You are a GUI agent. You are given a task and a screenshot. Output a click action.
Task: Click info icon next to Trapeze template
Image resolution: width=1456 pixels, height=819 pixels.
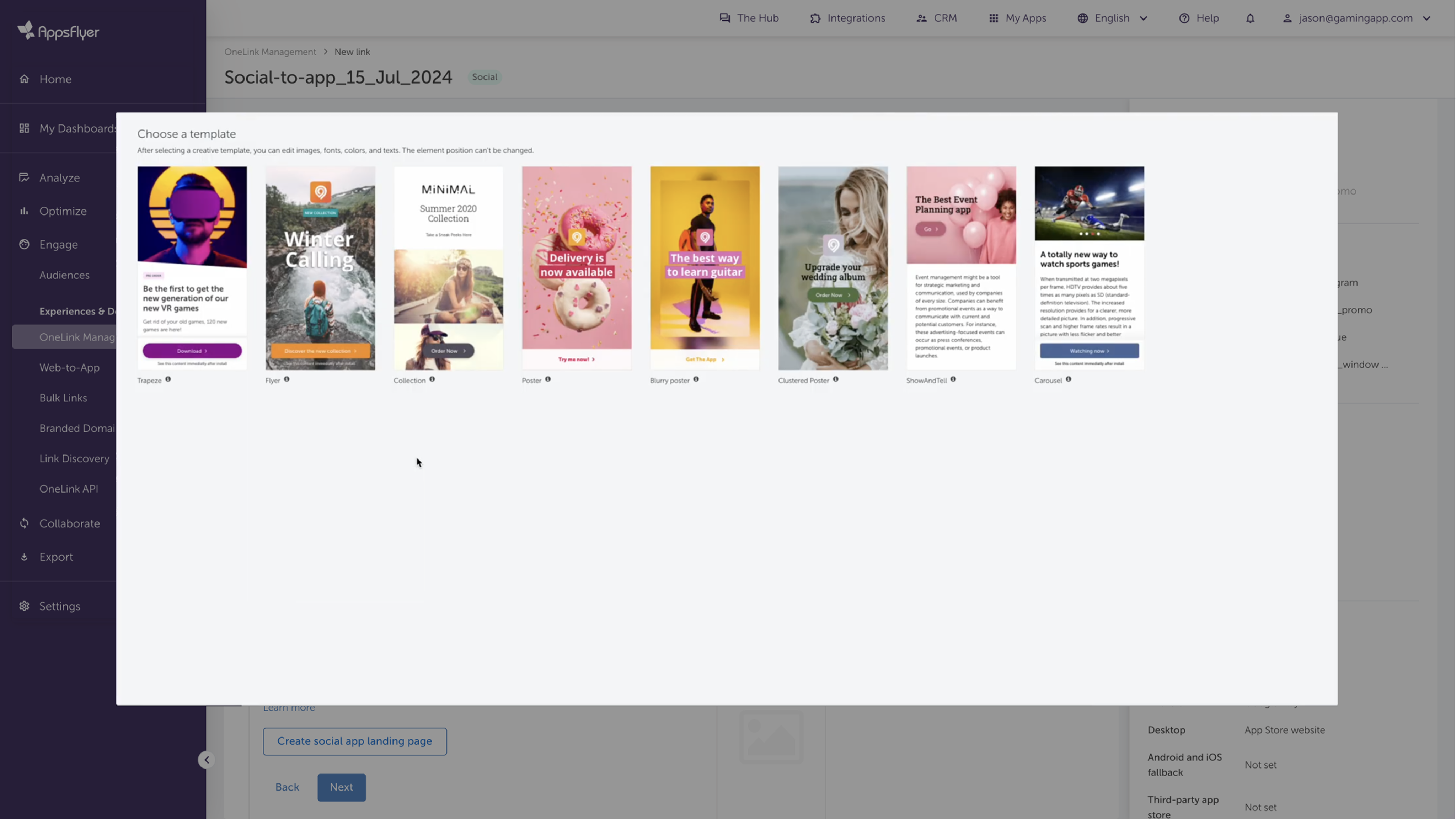[168, 379]
